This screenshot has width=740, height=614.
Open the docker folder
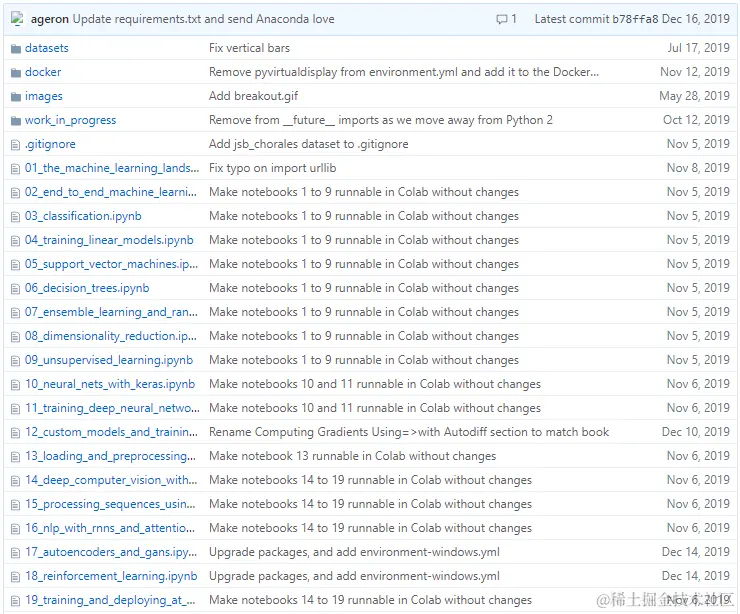pyautogui.click(x=43, y=72)
